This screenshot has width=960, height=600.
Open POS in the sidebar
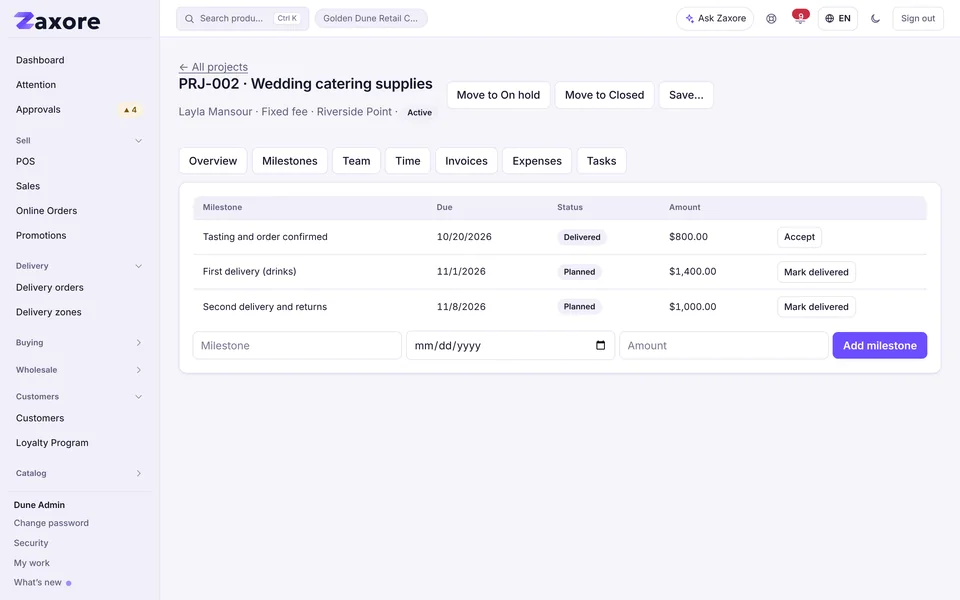pos(25,161)
